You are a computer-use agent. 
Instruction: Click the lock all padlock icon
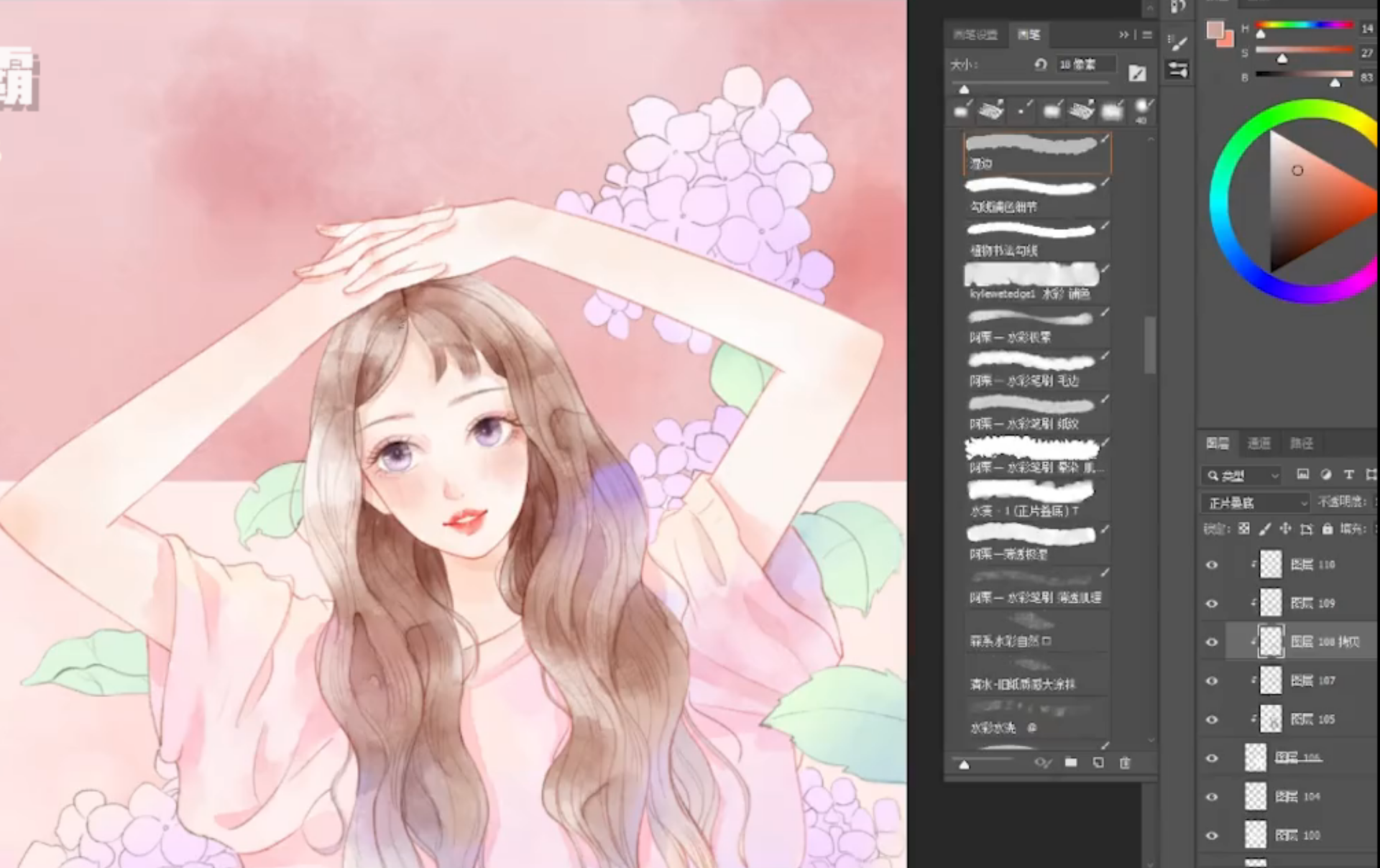coord(1327,529)
